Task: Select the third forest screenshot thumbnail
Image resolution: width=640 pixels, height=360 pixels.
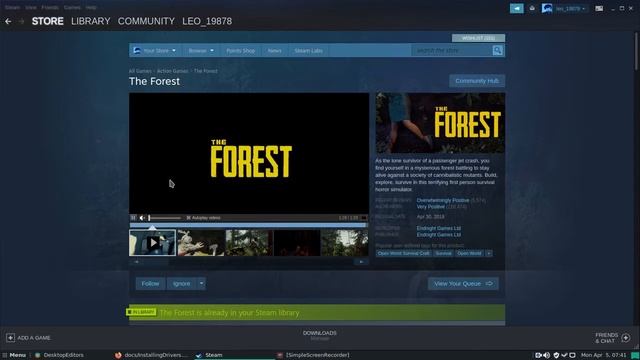Action: [249, 243]
